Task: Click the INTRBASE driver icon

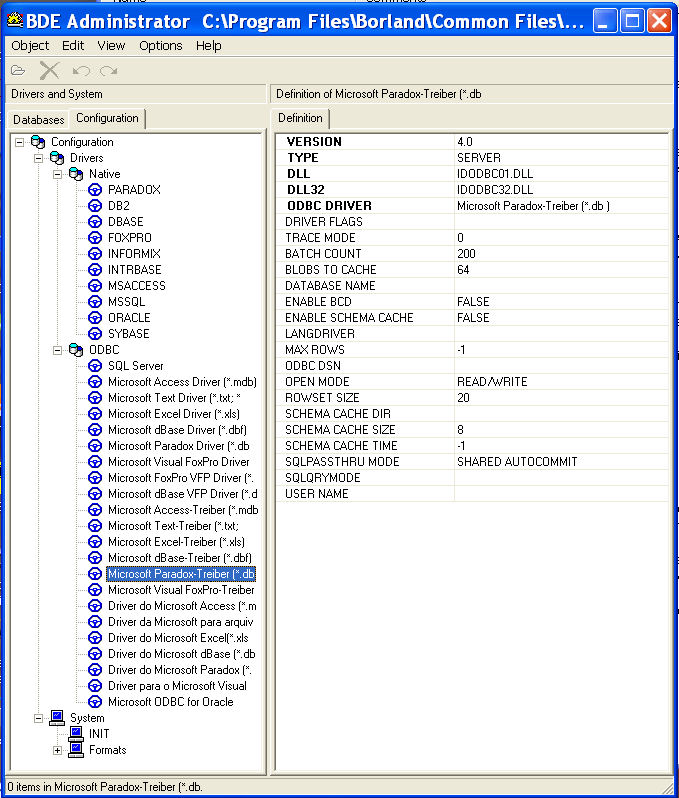Action: tap(95, 270)
